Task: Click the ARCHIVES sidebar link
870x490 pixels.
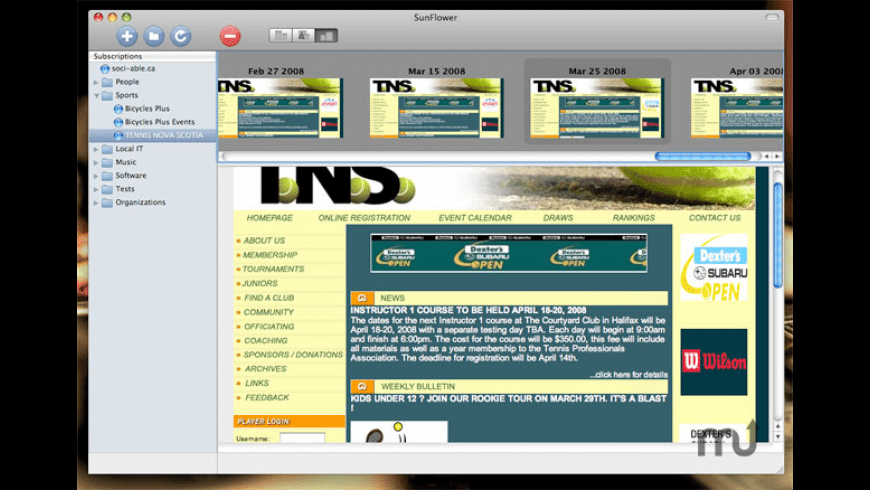Action: point(266,369)
